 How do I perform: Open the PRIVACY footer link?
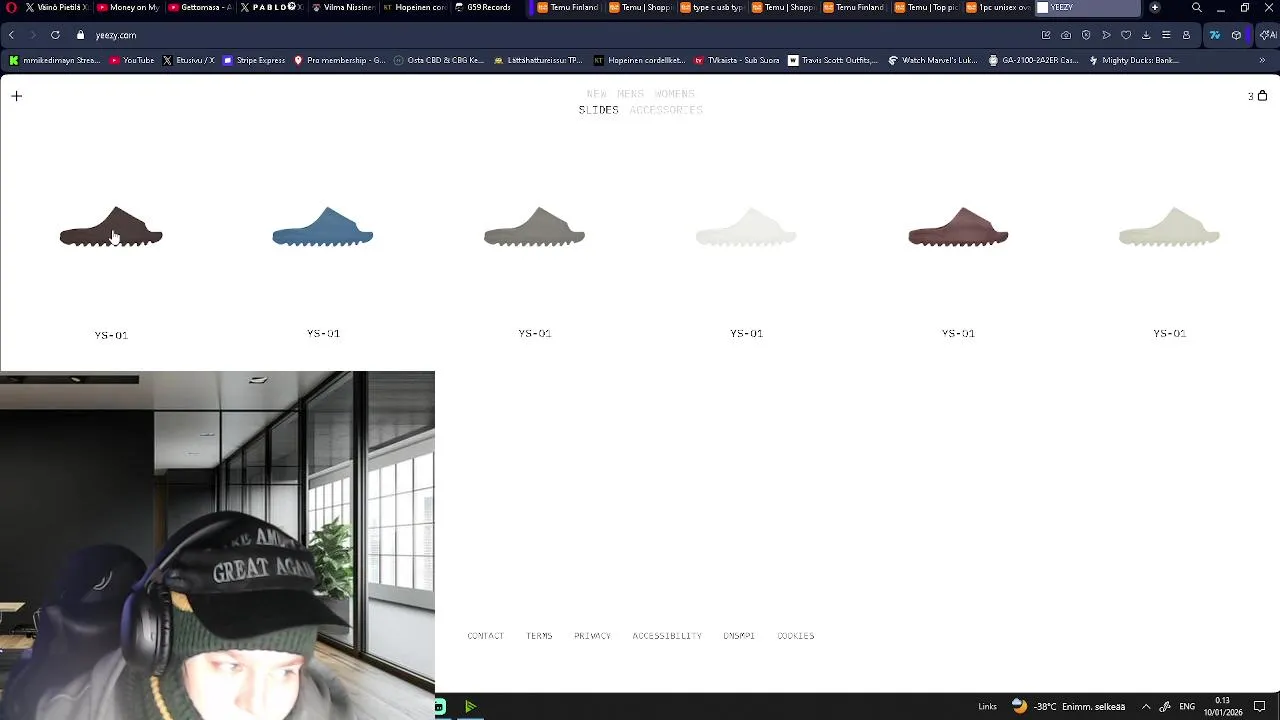click(x=592, y=636)
